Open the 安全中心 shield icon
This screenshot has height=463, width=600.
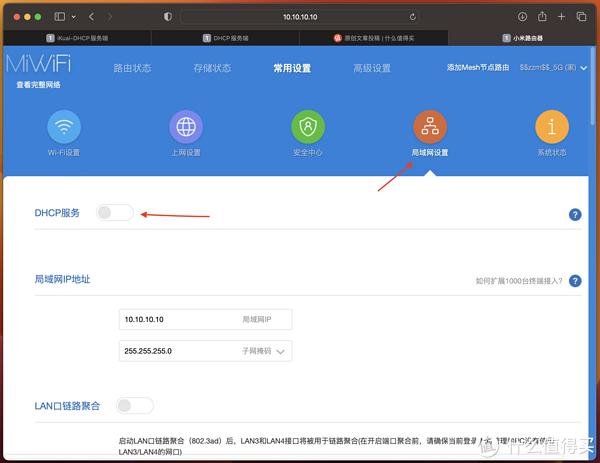point(307,127)
